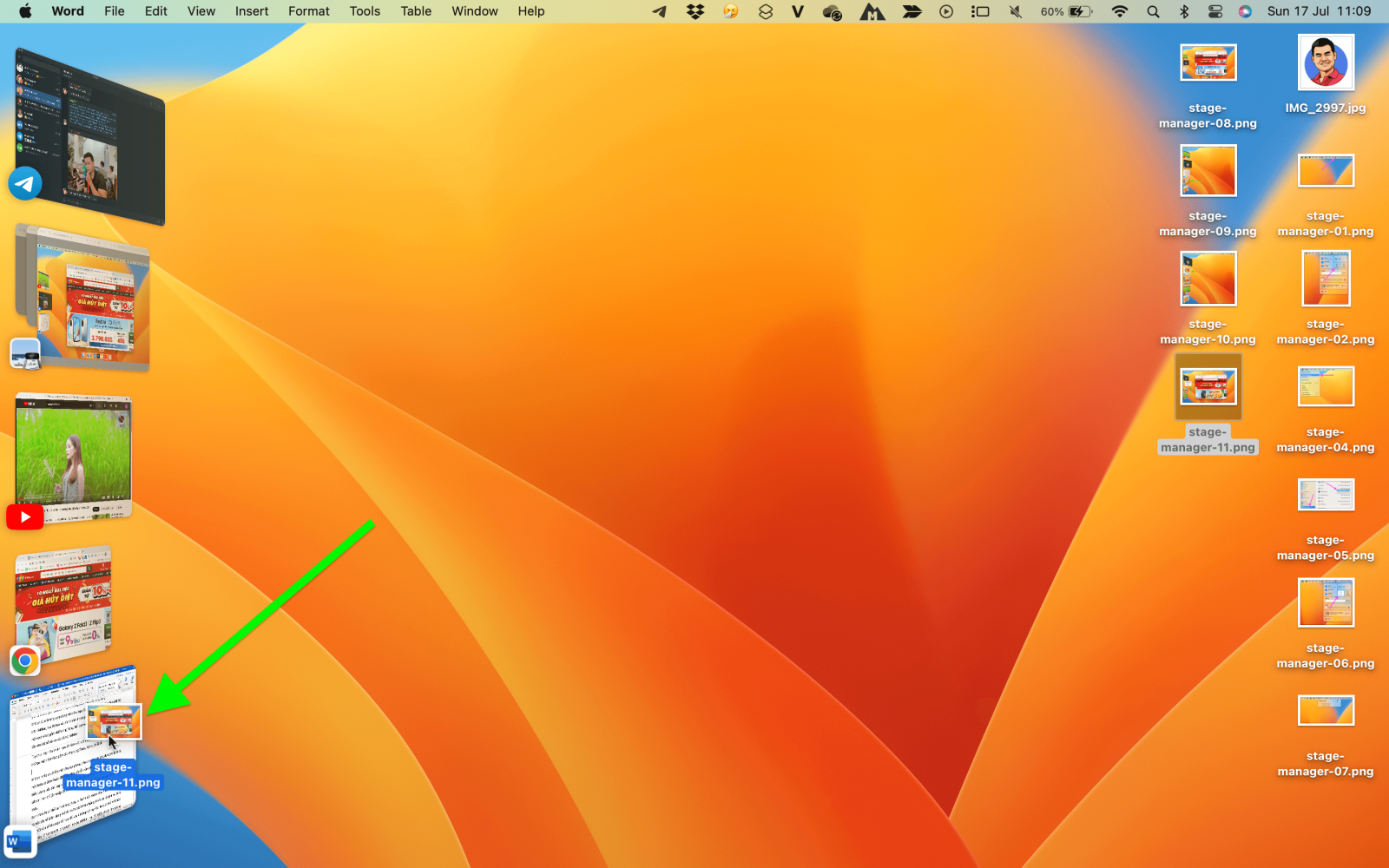Image resolution: width=1389 pixels, height=868 pixels.
Task: Toggle the Stage Manager menu bar control
Action: click(980, 11)
